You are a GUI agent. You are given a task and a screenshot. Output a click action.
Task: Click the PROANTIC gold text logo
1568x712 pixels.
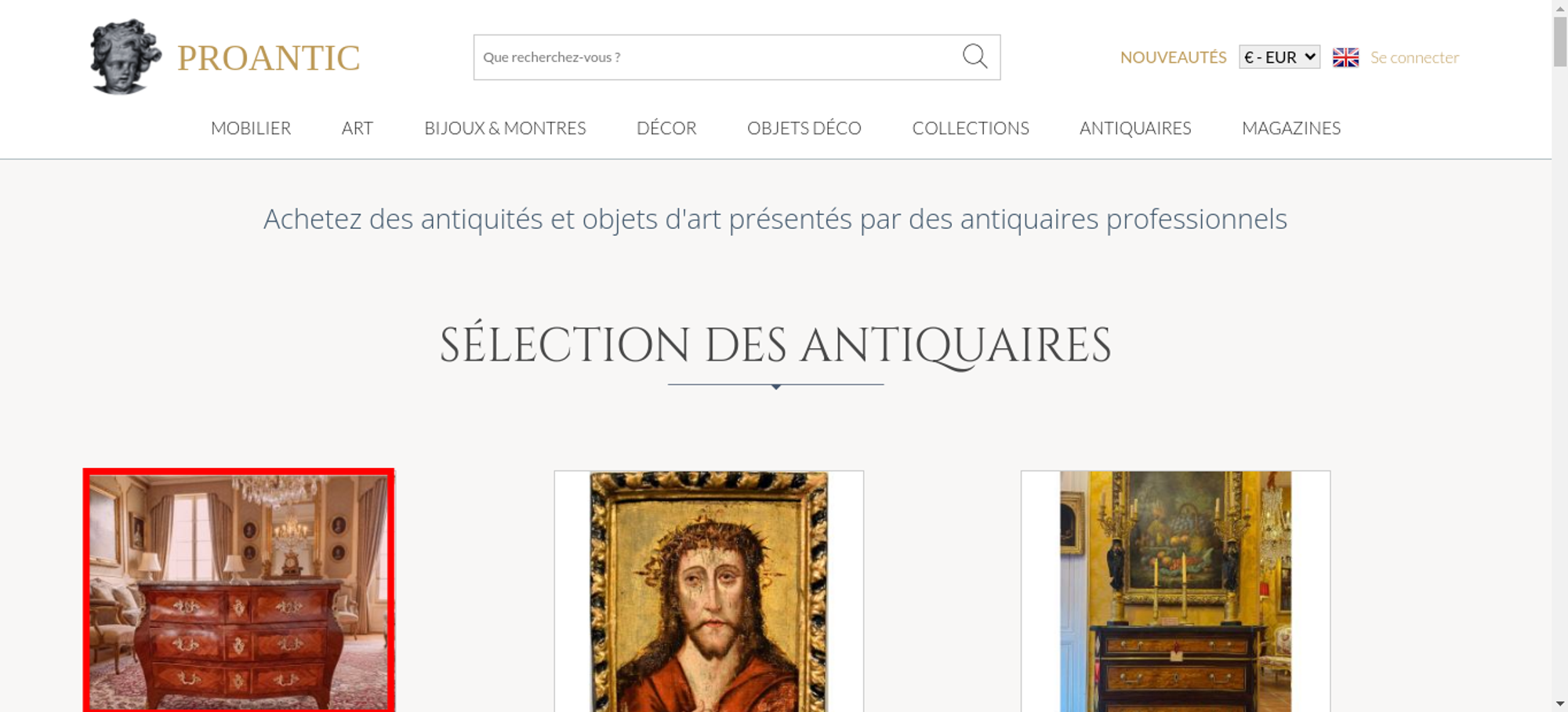268,58
